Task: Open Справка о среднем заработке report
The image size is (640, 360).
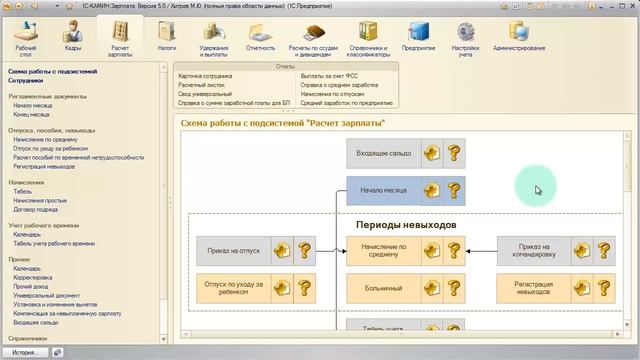Action: click(339, 85)
